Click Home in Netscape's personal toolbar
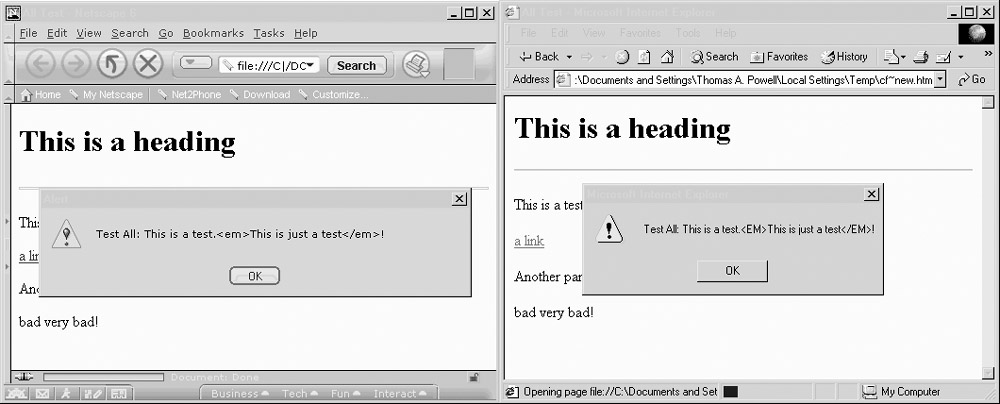The height and width of the screenshot is (404, 1000). (x=41, y=95)
